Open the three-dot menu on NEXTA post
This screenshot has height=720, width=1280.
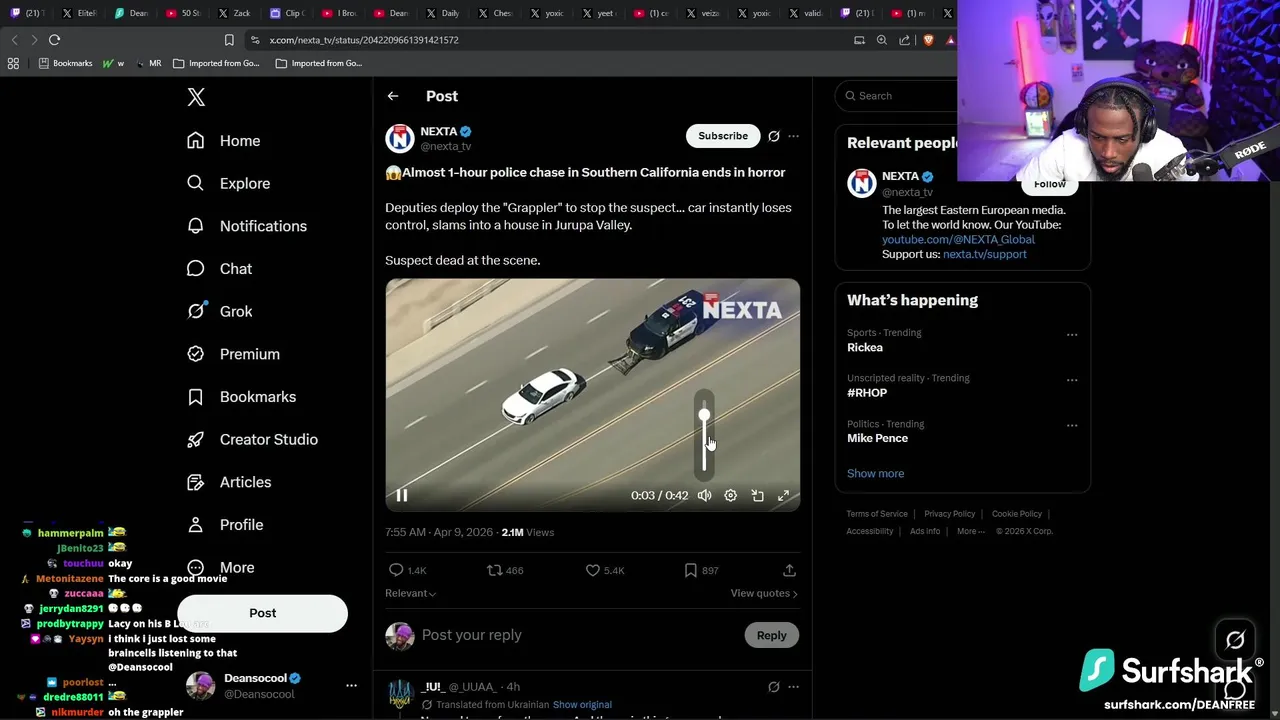click(x=793, y=136)
